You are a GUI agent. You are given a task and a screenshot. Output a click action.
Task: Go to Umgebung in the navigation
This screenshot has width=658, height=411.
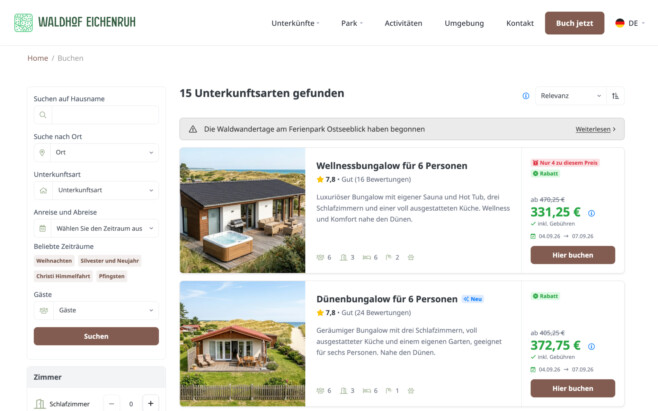(464, 23)
